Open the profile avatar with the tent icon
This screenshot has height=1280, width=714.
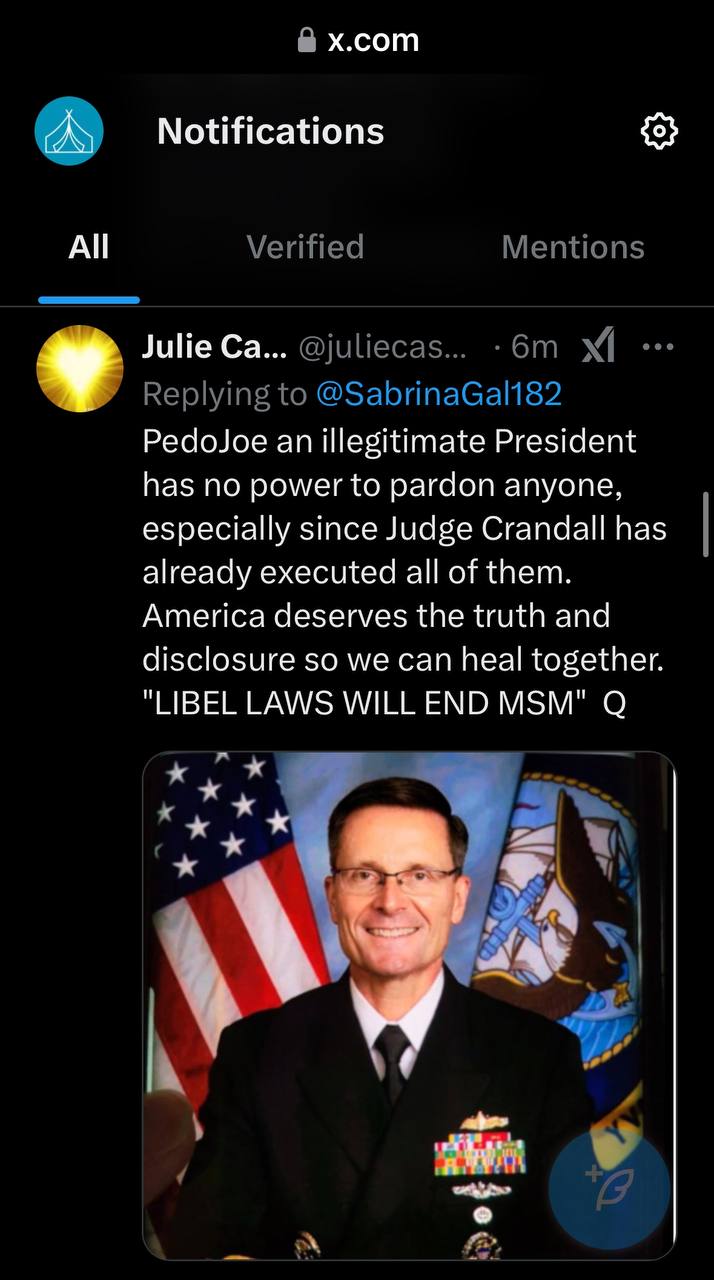[69, 131]
